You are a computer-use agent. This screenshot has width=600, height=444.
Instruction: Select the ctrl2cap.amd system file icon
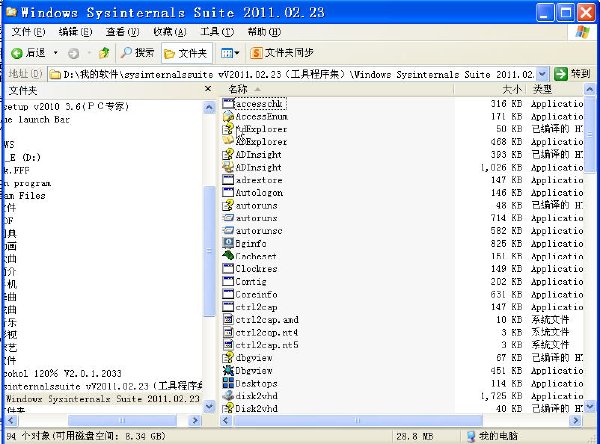coord(228,319)
